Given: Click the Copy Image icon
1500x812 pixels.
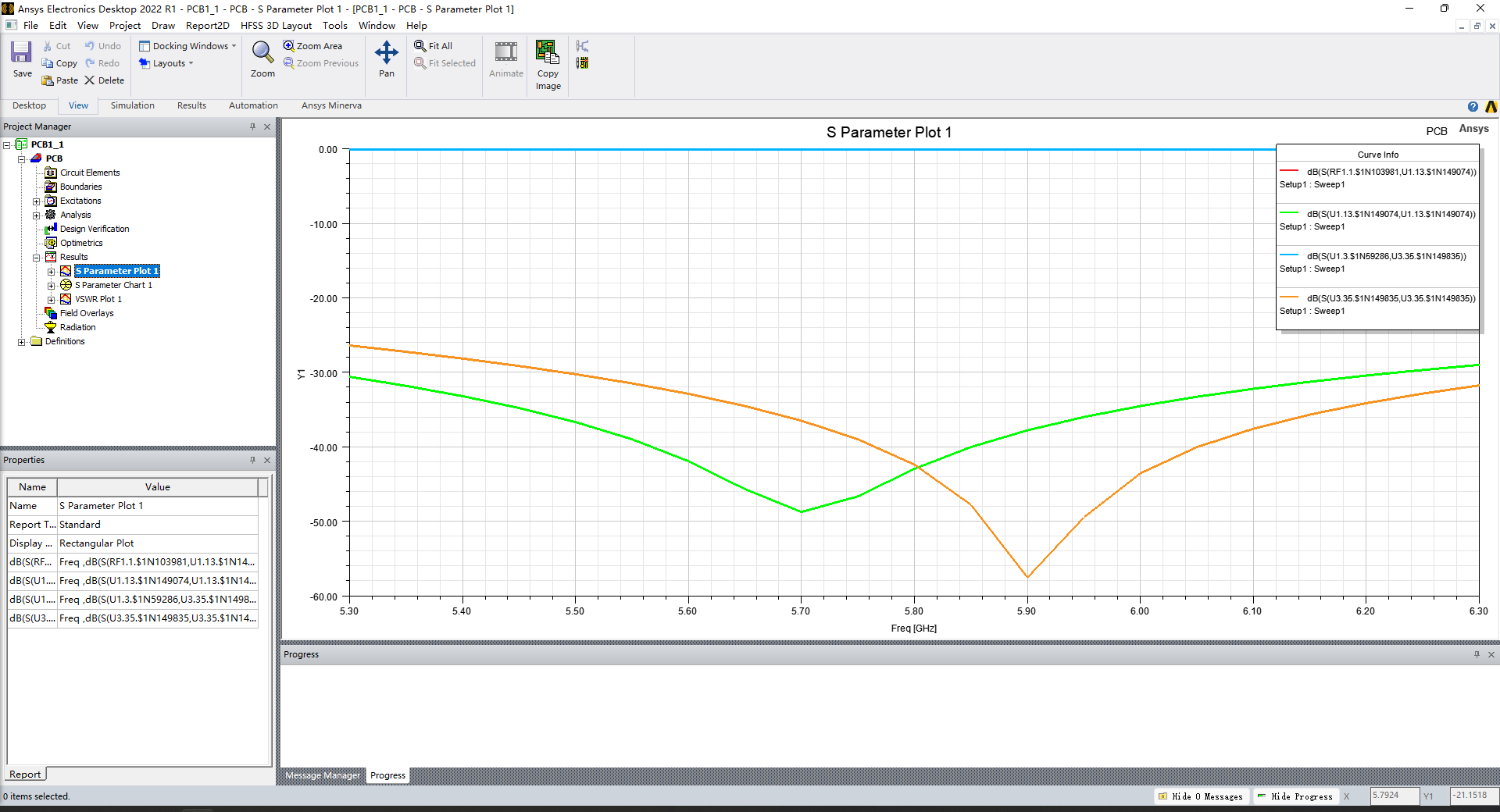Looking at the screenshot, I should point(548,52).
